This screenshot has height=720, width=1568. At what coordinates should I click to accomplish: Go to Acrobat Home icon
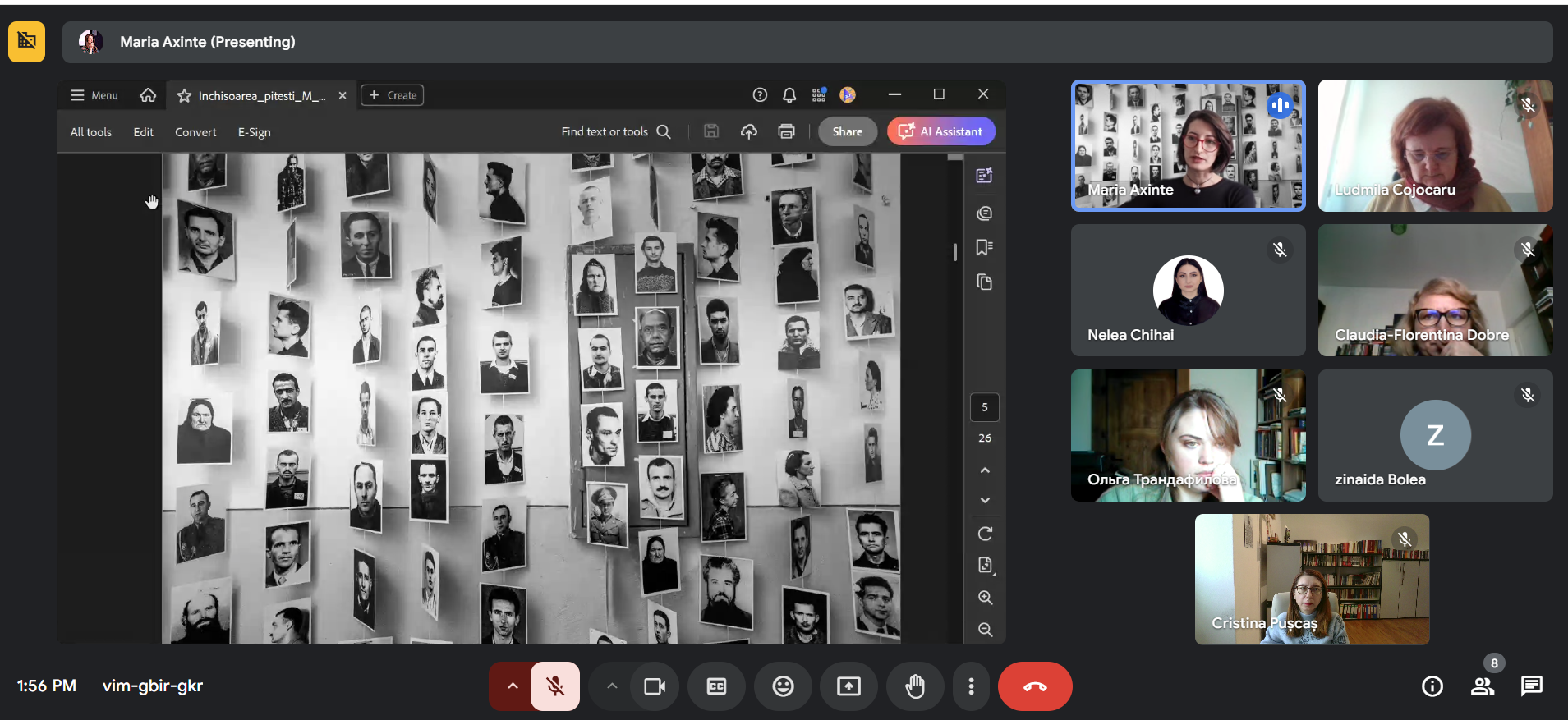tap(148, 95)
